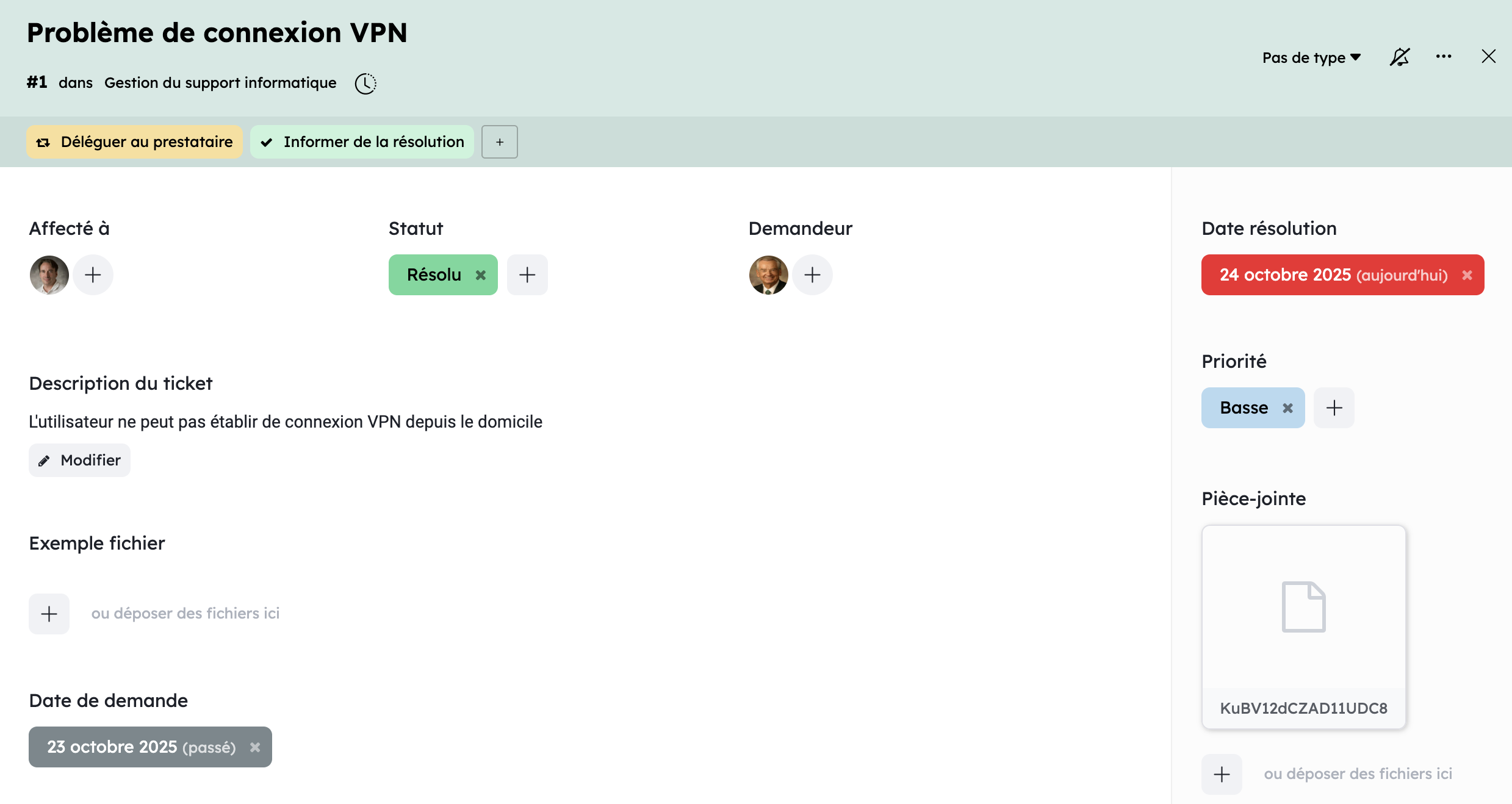1512x804 pixels.
Task: Open the 'Gestion du support informatique' link
Action: click(220, 83)
